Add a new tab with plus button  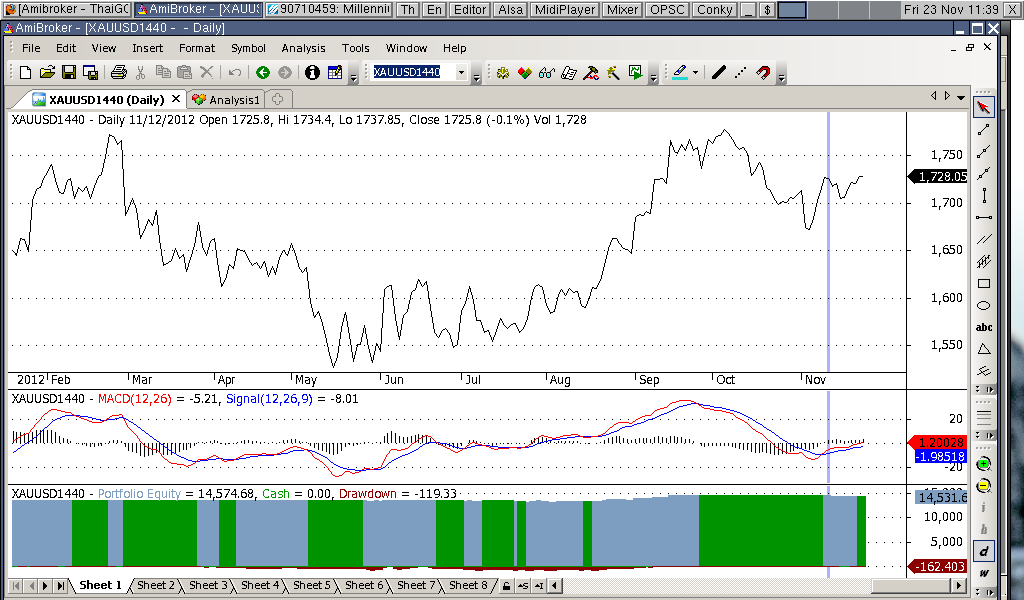tap(278, 99)
